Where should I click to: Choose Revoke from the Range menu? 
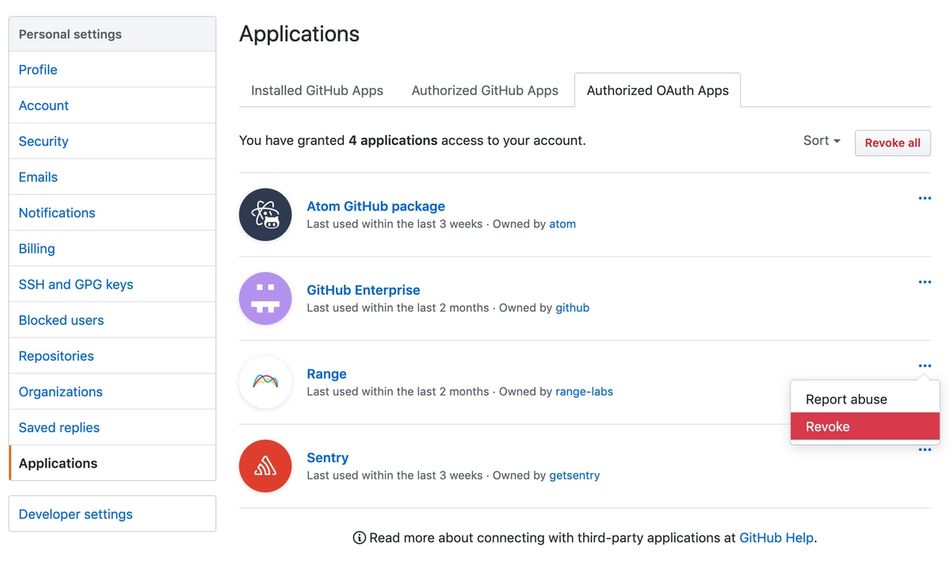coord(865,427)
